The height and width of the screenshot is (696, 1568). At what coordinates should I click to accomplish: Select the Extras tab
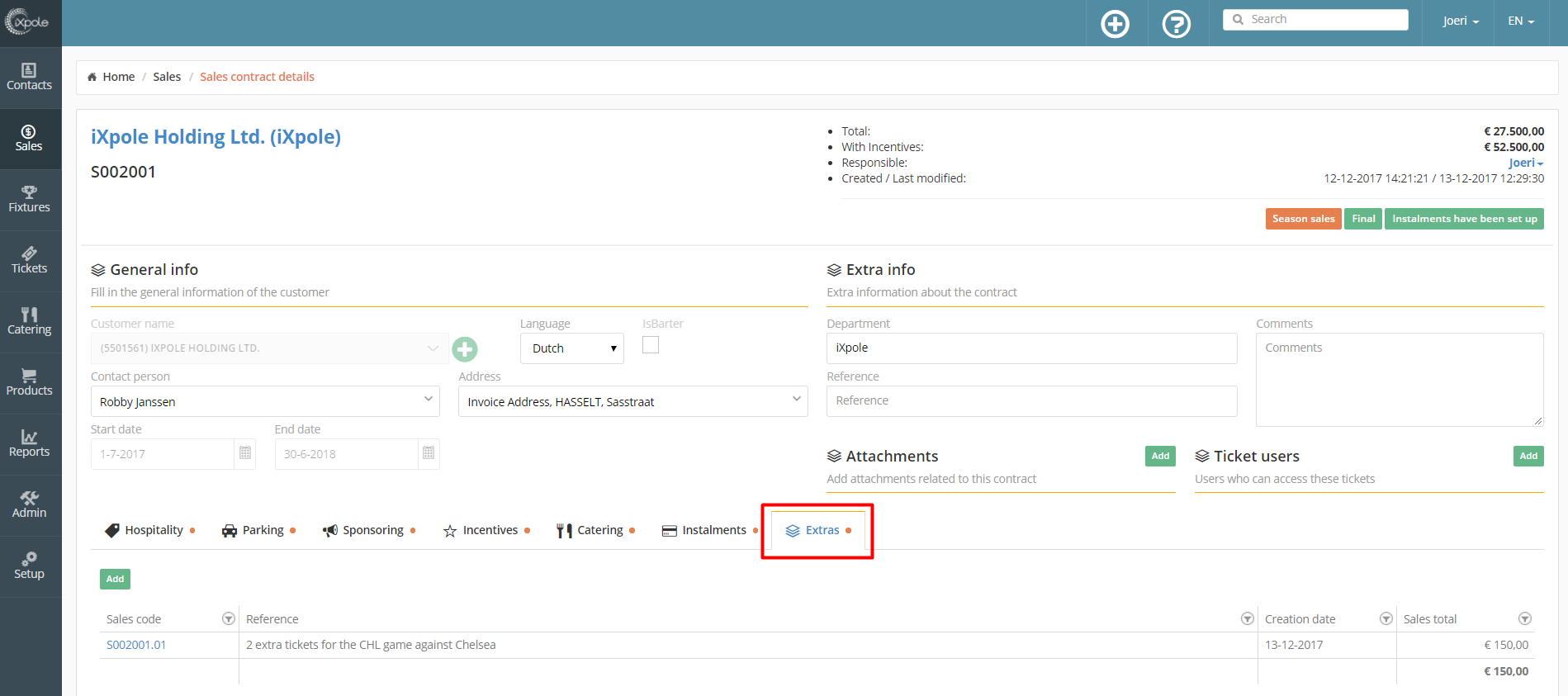(x=818, y=530)
